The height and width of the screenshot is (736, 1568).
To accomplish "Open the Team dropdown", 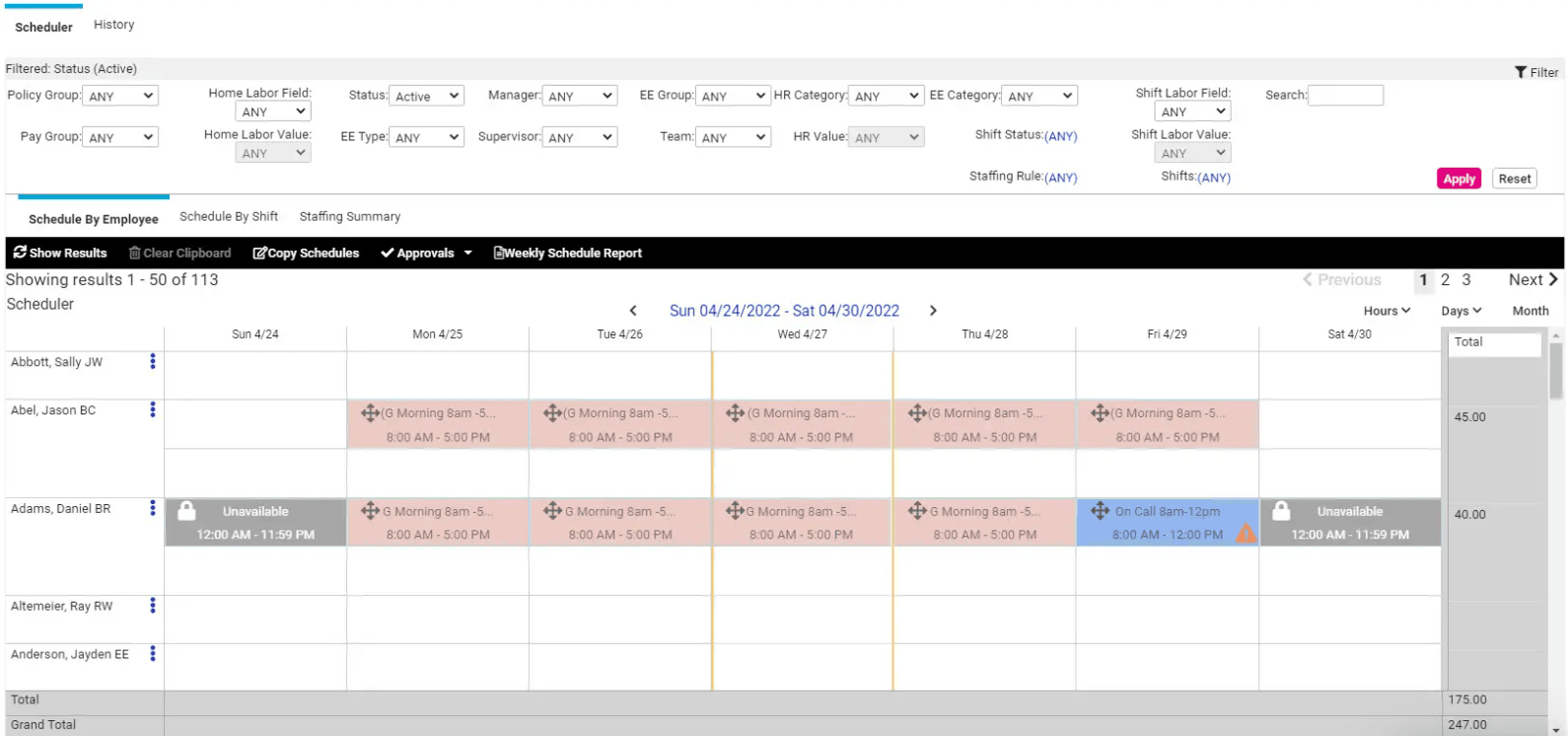I will (733, 137).
